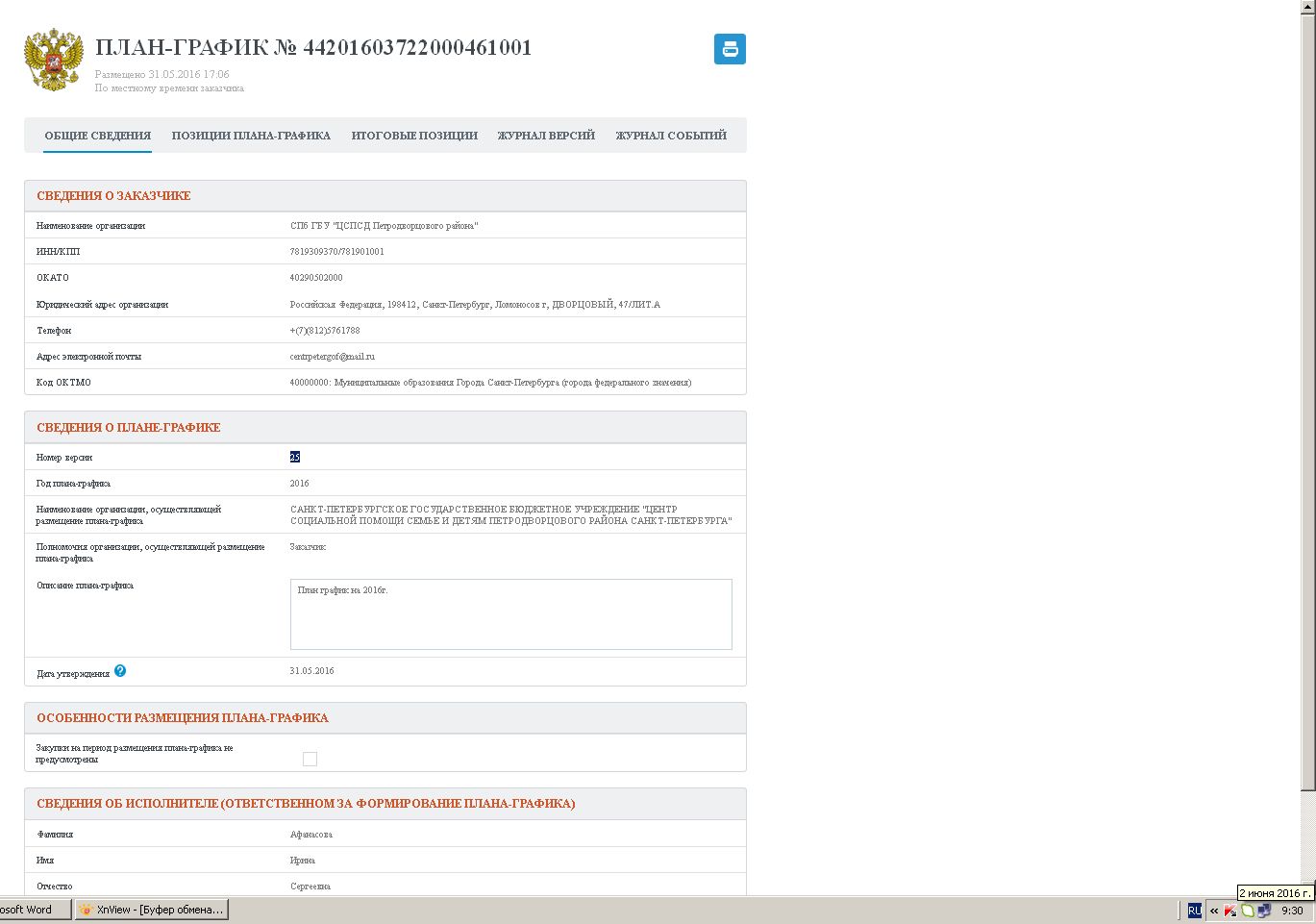Click the phone number +(7)(812)5761788
Screen dimensions: 1316x924
point(325,331)
